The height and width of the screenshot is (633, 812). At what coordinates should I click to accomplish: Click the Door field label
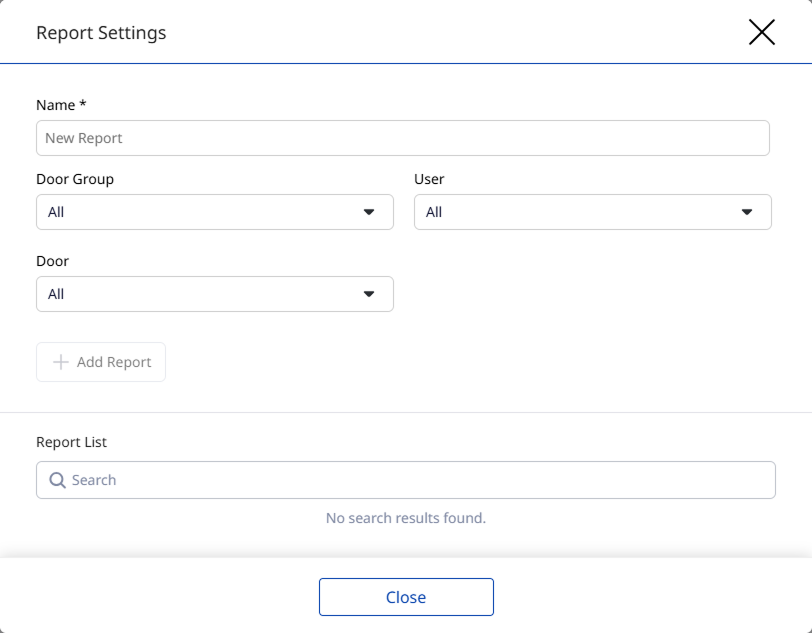52,261
